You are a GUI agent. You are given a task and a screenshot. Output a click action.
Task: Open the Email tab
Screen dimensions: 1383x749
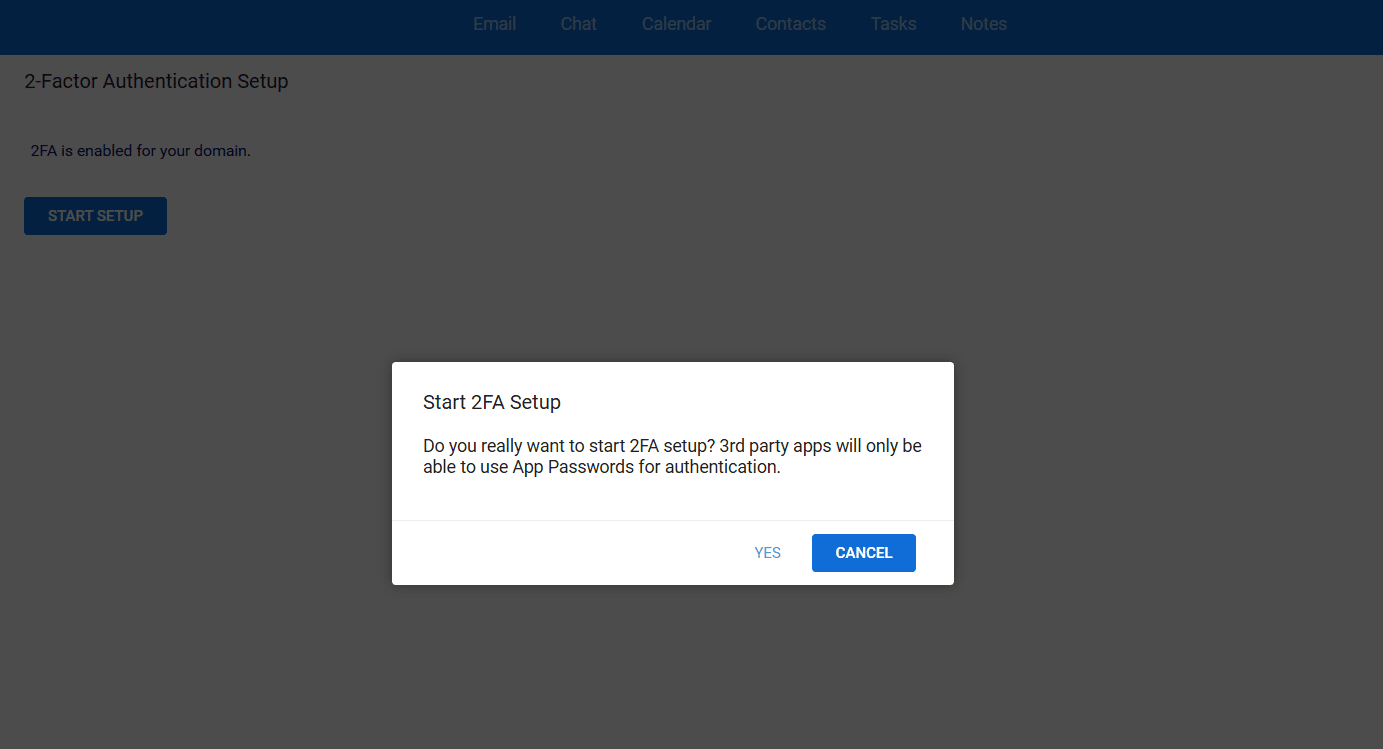(x=494, y=24)
